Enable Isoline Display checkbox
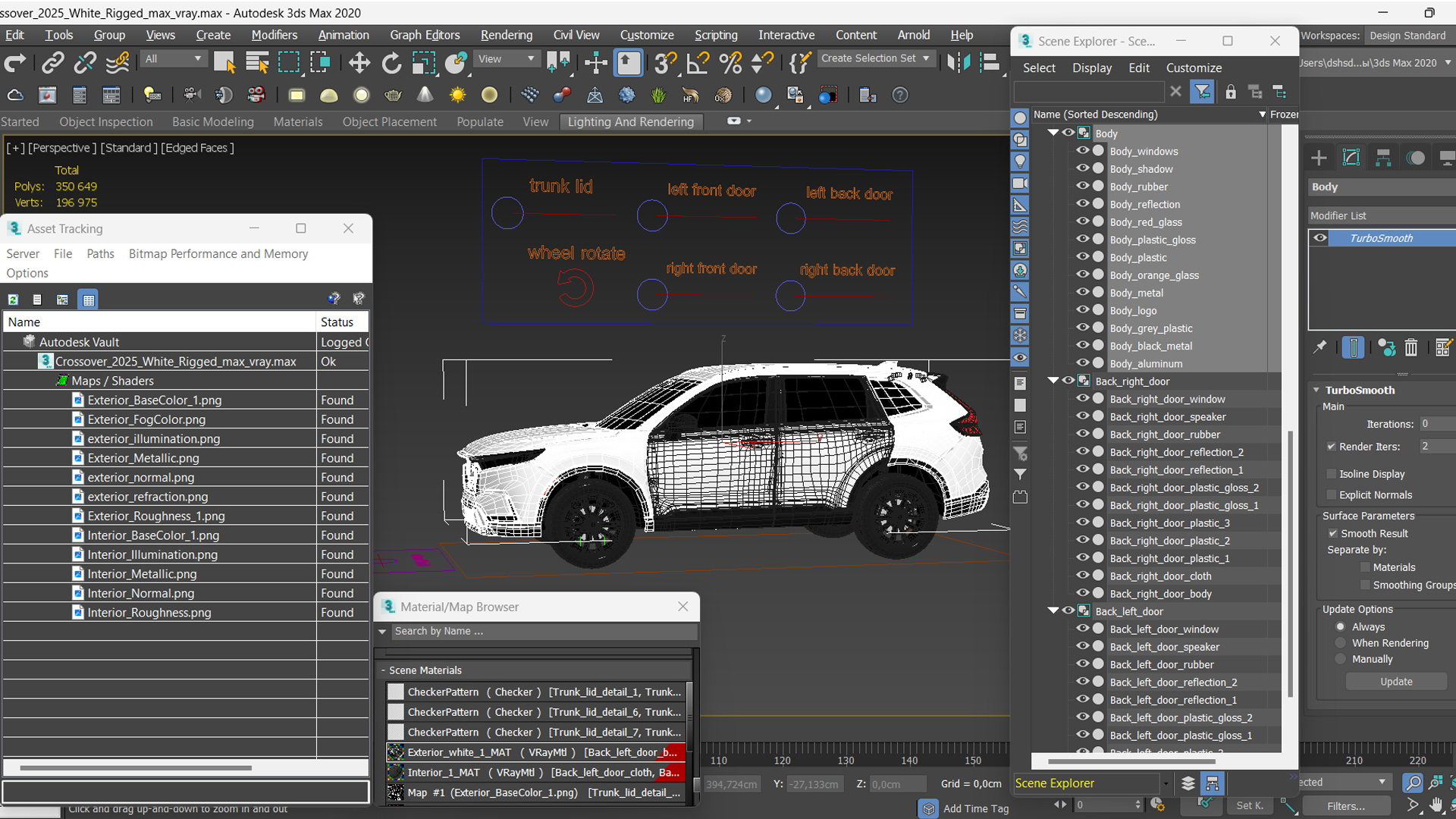Screen dimensions: 1456x819 pyautogui.click(x=1331, y=474)
